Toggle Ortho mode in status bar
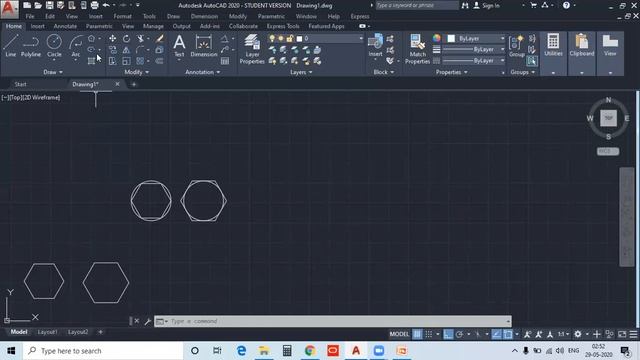 (448, 334)
